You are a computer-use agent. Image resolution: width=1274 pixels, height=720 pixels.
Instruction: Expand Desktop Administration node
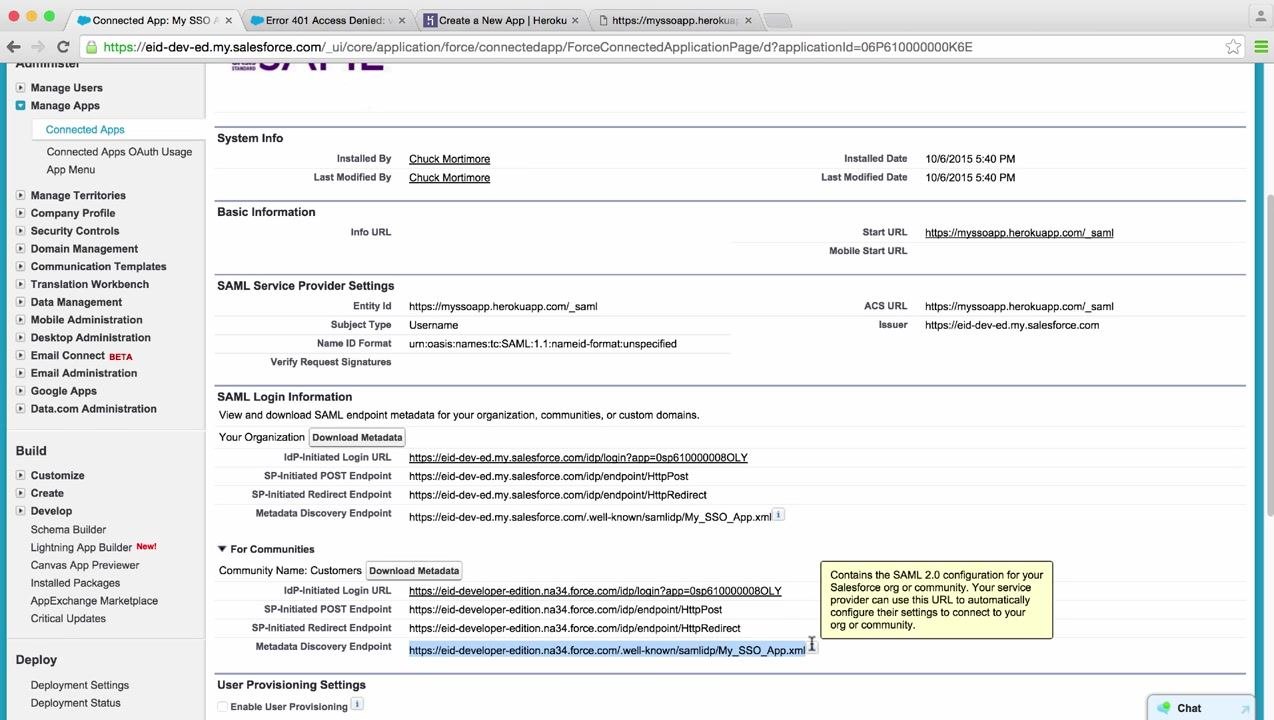pyautogui.click(x=20, y=338)
